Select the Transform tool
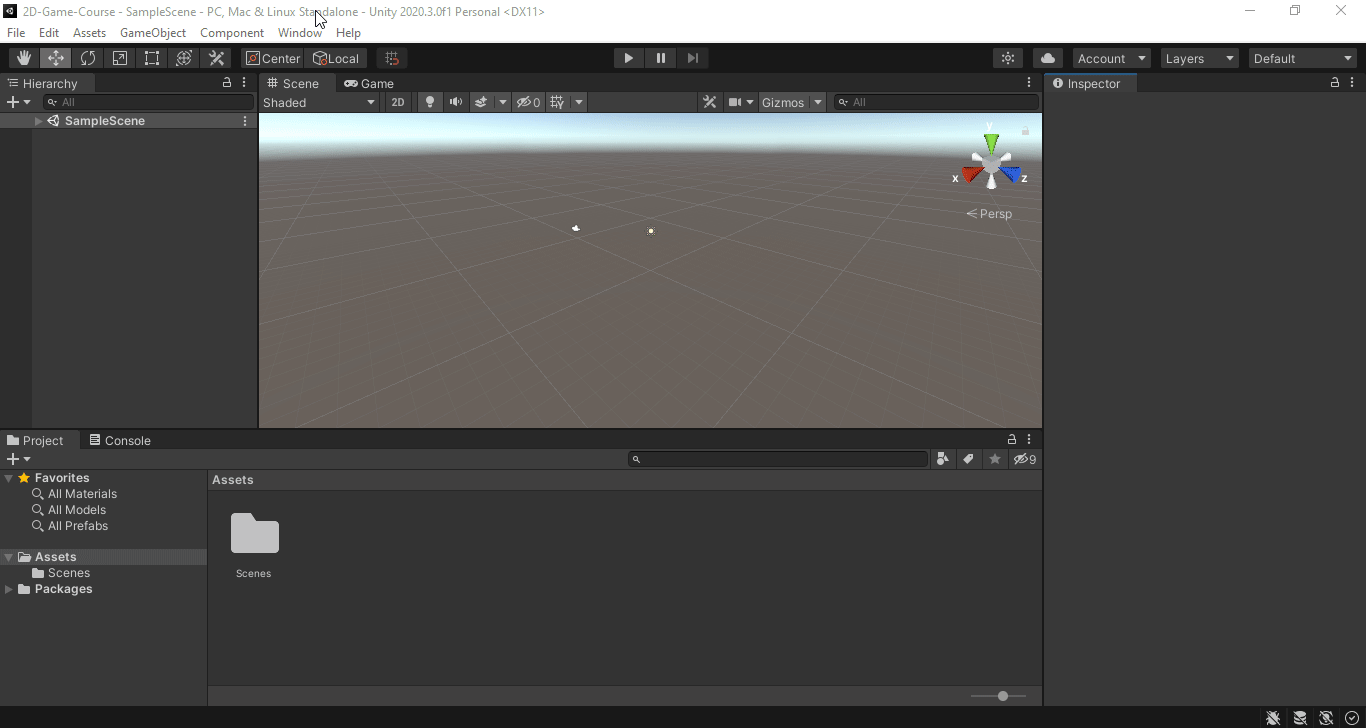This screenshot has height=728, width=1366. pos(184,58)
